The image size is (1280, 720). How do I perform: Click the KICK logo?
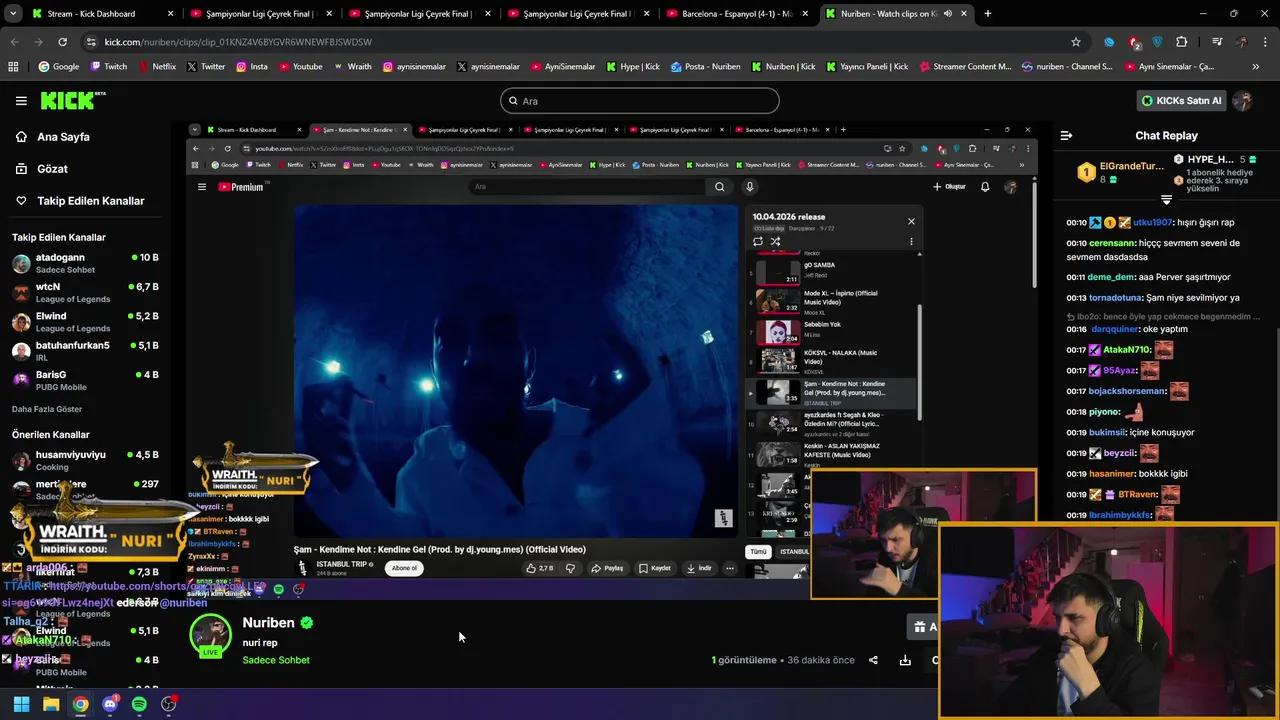[72, 100]
